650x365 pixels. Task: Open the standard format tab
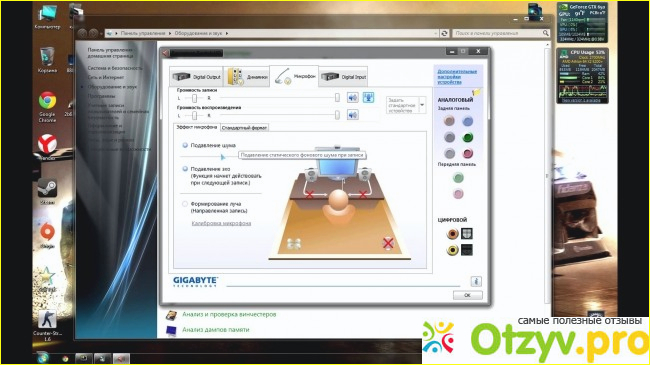click(x=244, y=128)
